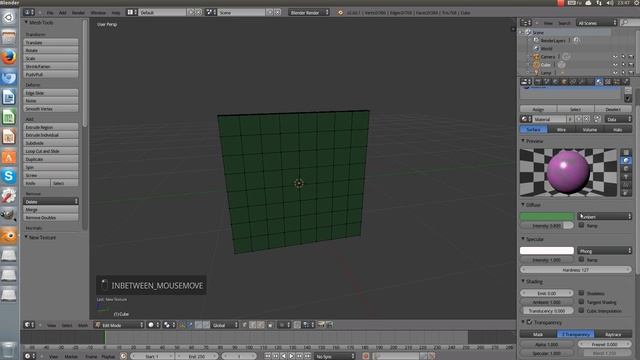Open the Ubuntu Dash home icon
The image size is (640, 360).
click(9, 17)
